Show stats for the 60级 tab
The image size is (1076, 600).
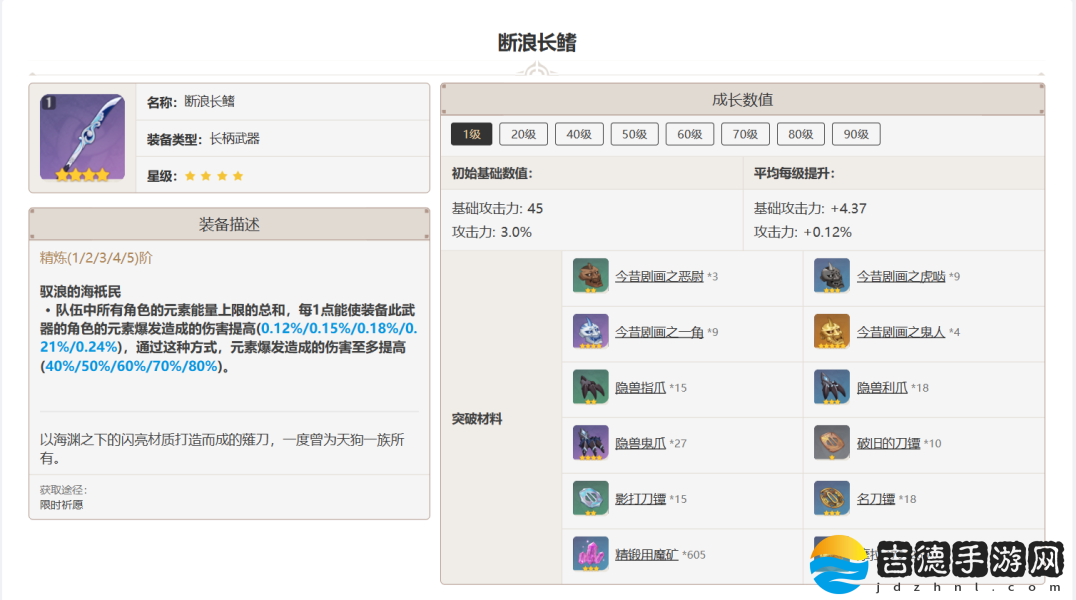pos(690,134)
